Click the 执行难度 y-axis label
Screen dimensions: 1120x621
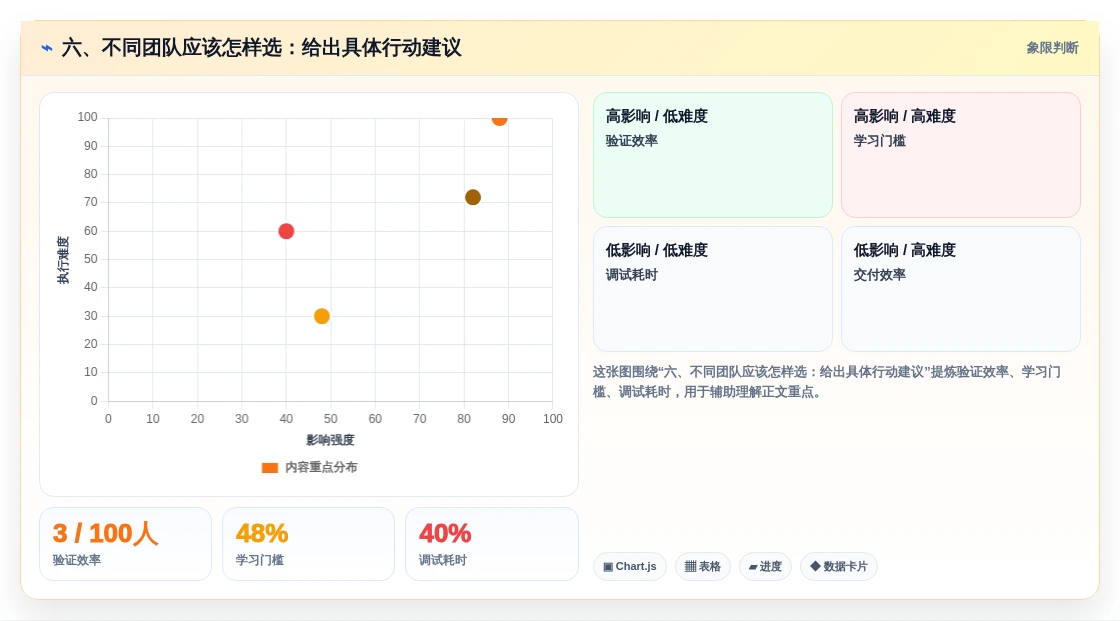click(x=63, y=260)
